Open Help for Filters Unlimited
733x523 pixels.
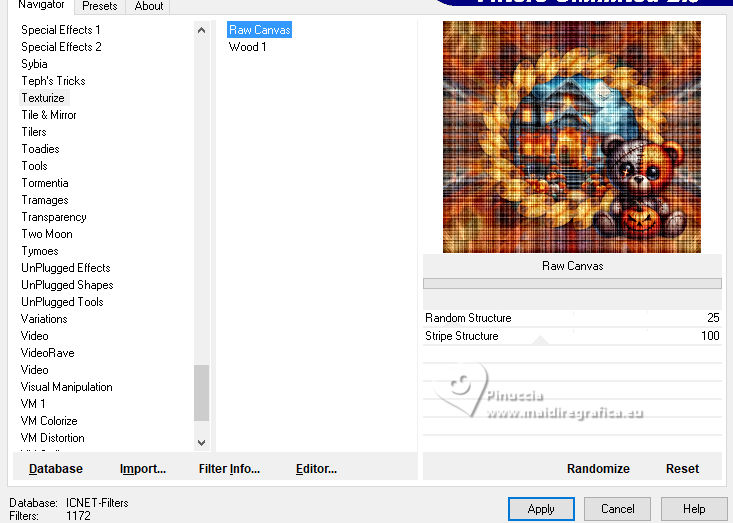694,509
